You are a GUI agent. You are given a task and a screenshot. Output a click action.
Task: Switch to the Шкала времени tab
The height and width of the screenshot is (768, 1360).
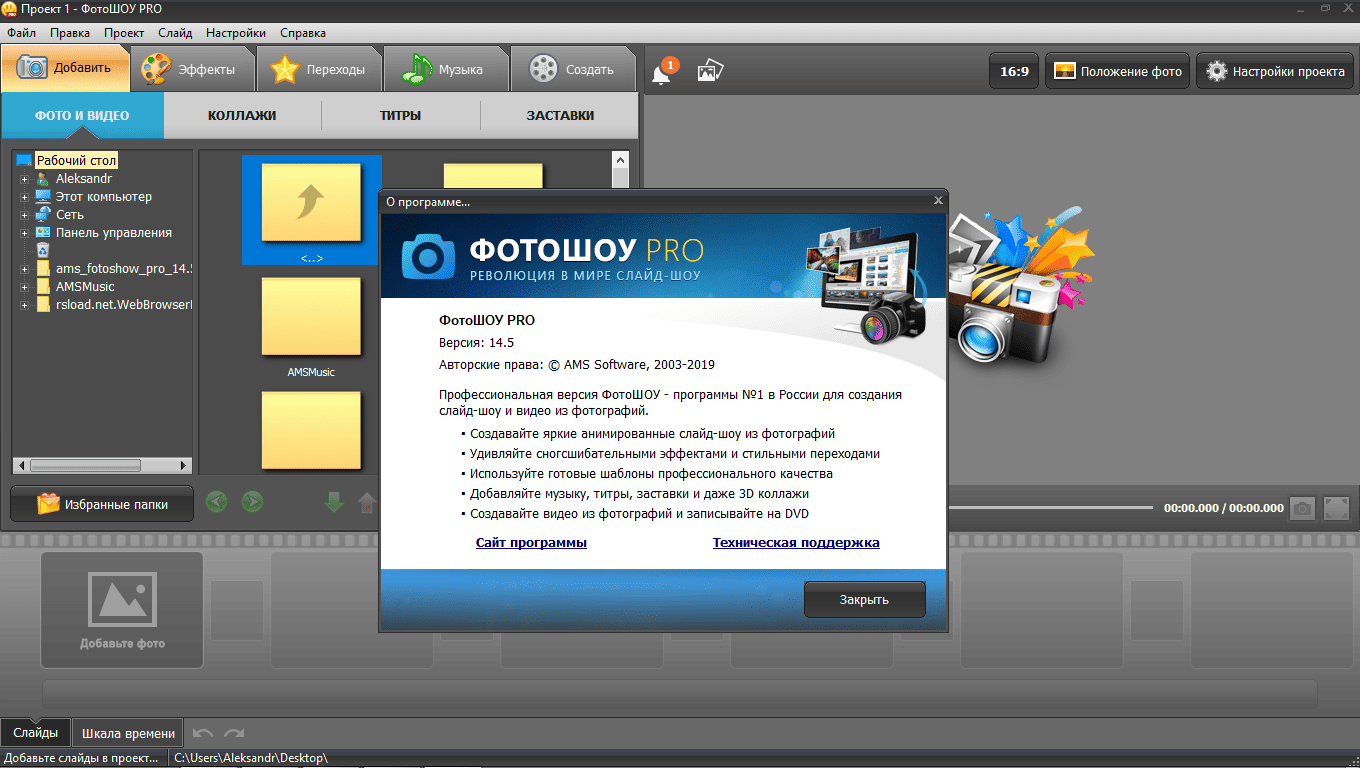pos(129,733)
